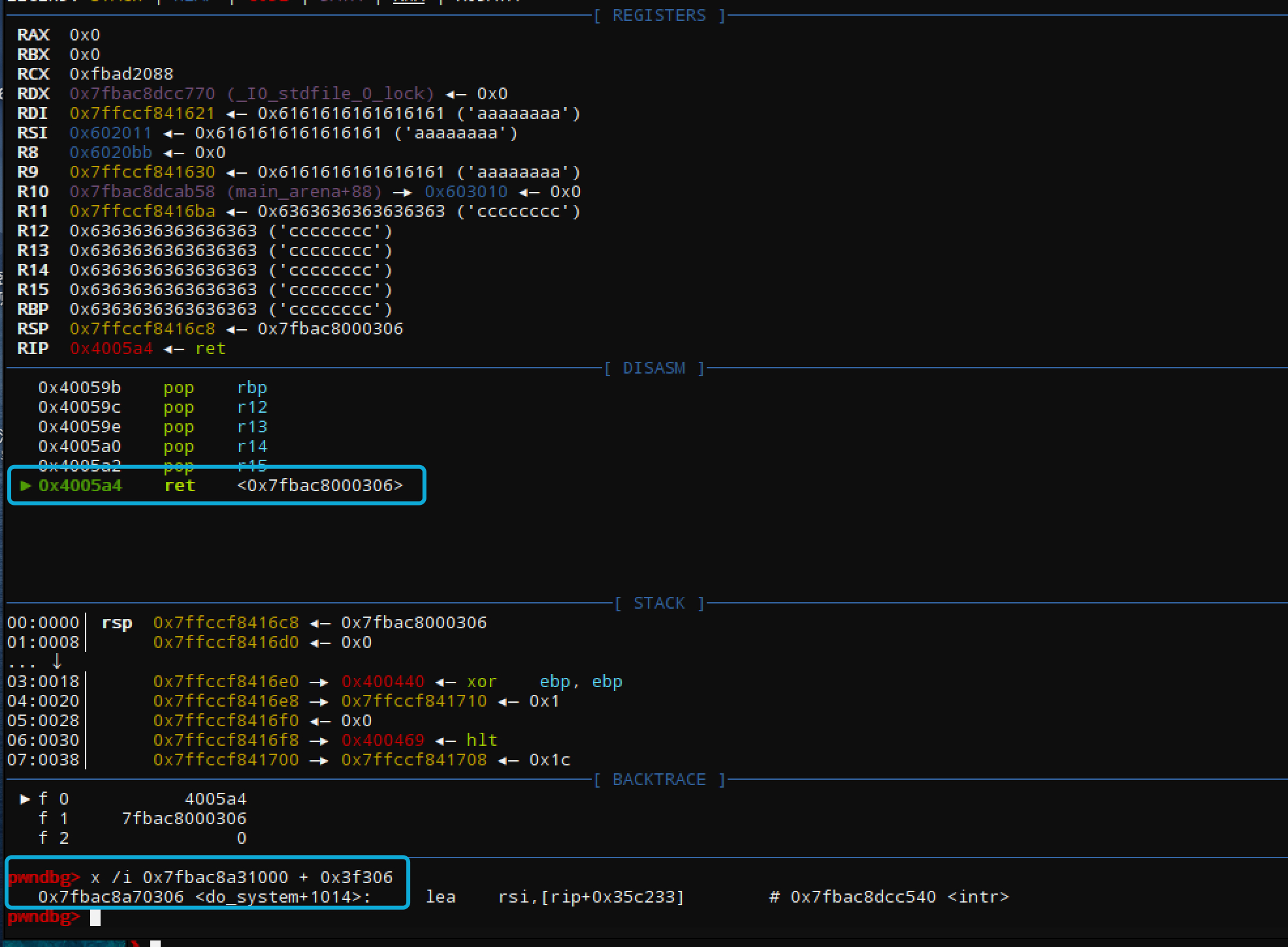This screenshot has height=947, width=1288.
Task: Click the STACK section header
Action: click(x=659, y=603)
